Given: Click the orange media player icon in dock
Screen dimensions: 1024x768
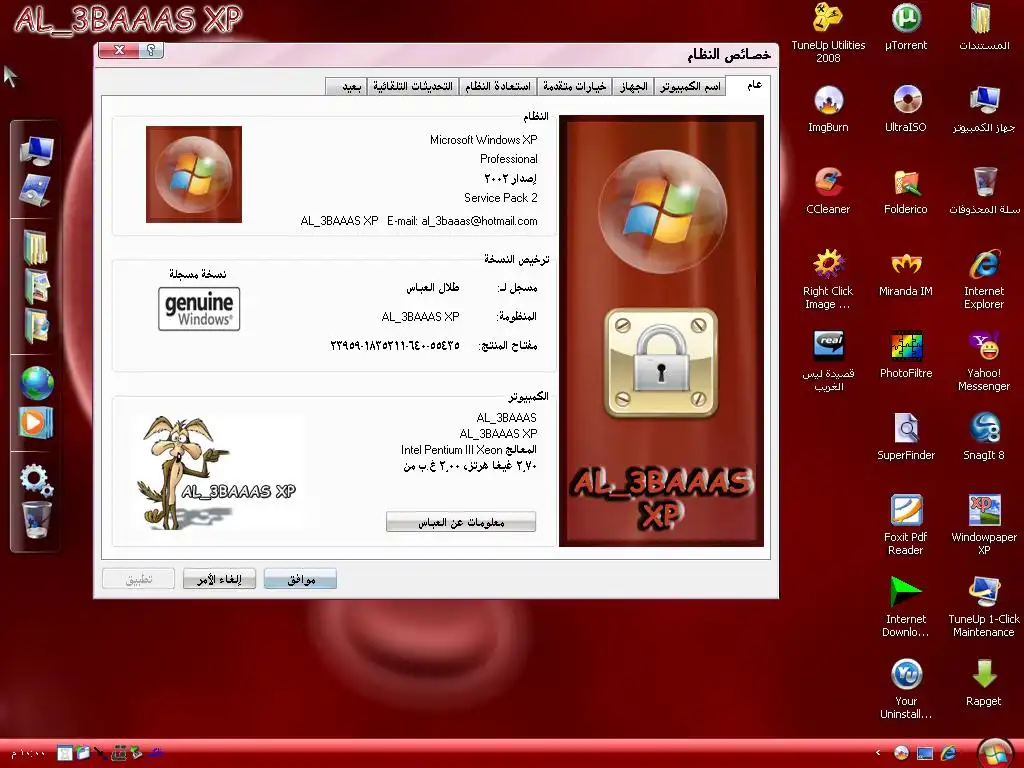Looking at the screenshot, I should click(35, 423).
